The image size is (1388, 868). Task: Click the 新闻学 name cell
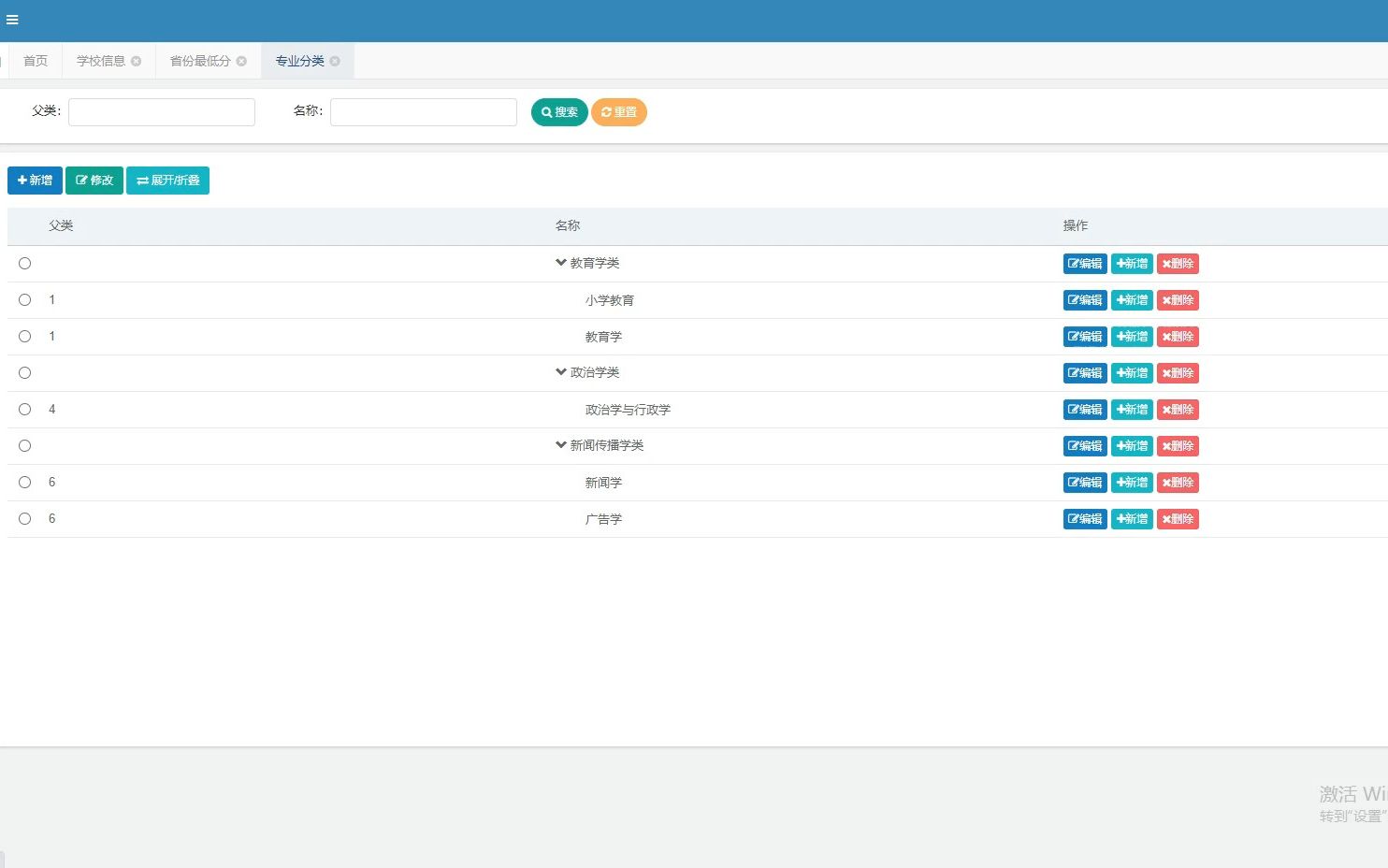pos(603,483)
